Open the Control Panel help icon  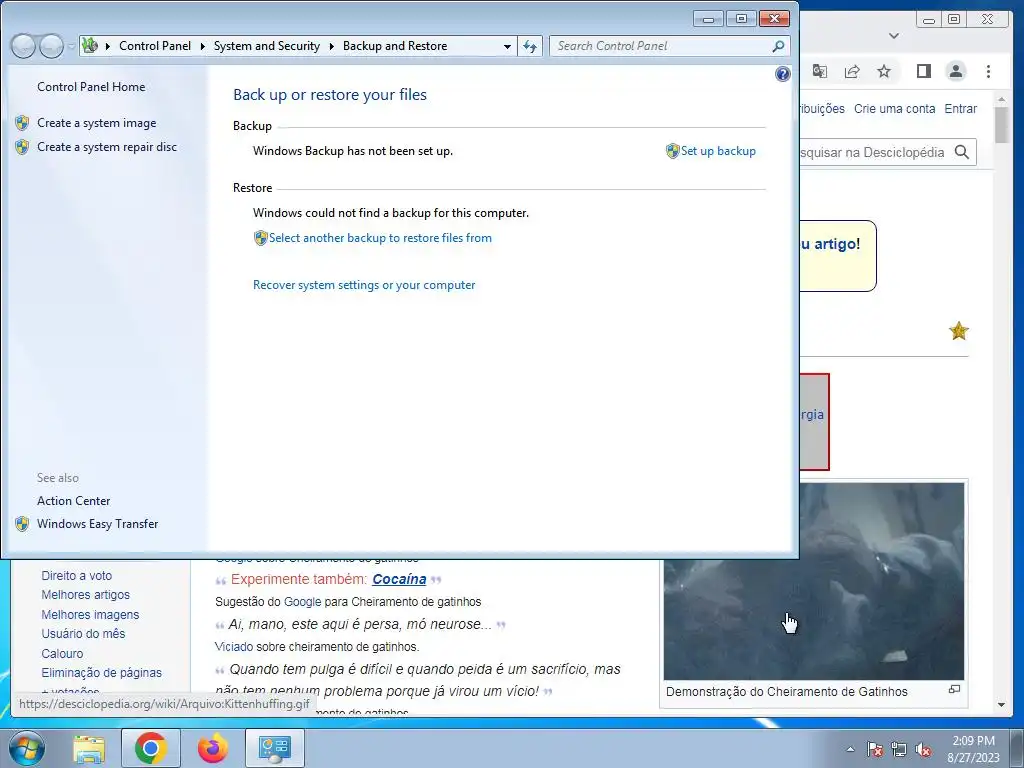tap(782, 74)
